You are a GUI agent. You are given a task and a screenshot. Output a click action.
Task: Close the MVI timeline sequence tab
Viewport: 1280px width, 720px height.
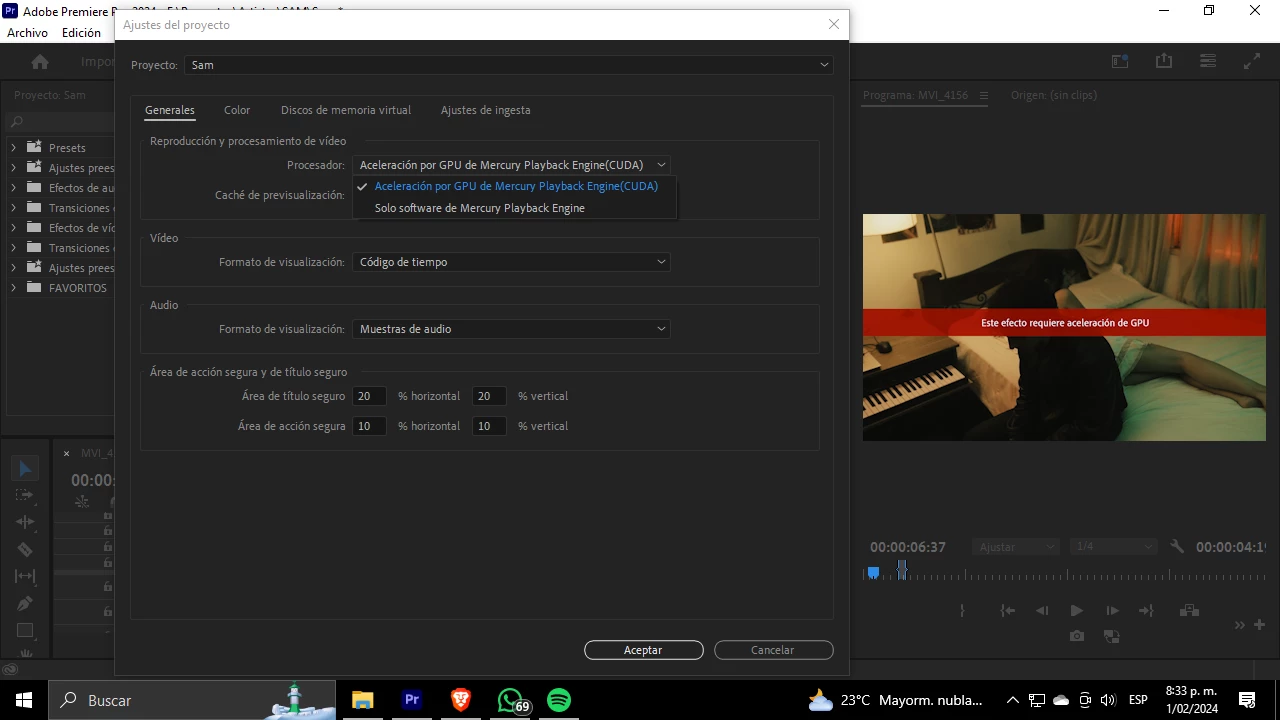pyautogui.click(x=67, y=453)
